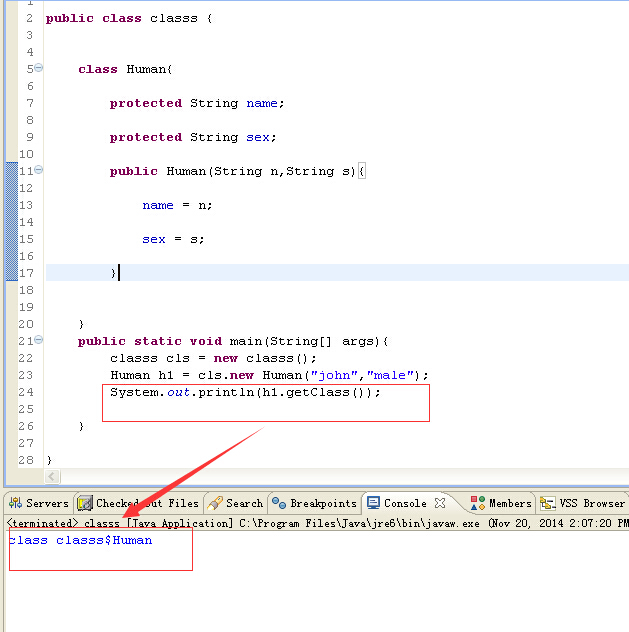Click the 'public static void main' line

tap(233, 341)
